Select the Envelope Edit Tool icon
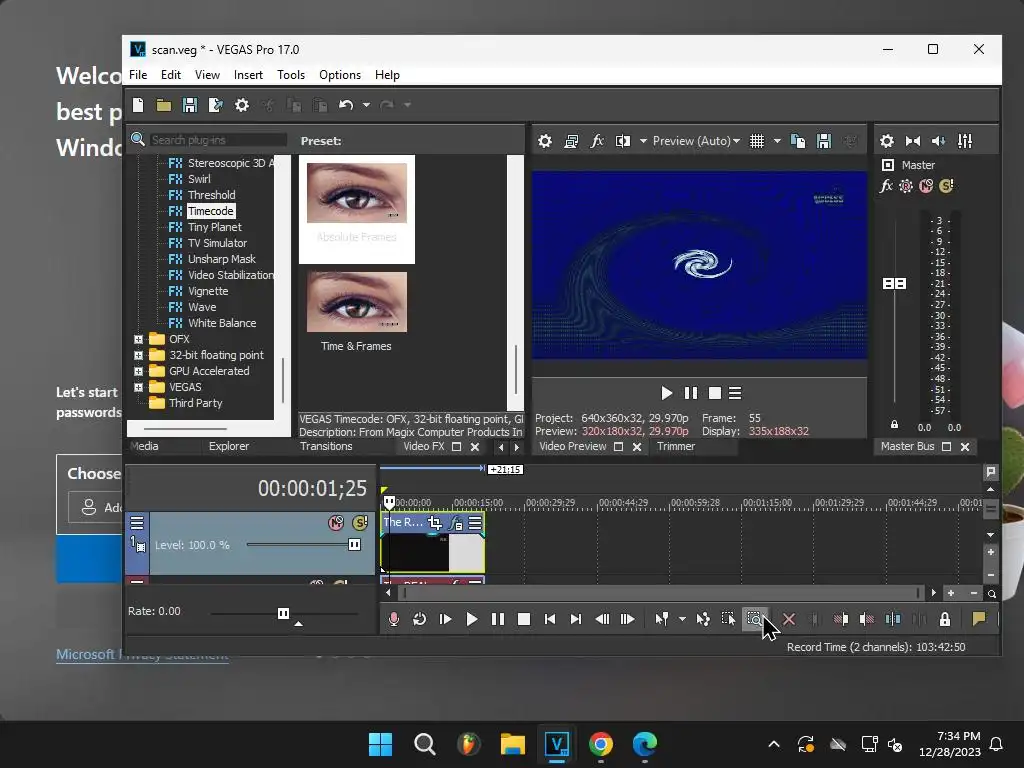Image resolution: width=1024 pixels, height=768 pixels. coord(703,619)
